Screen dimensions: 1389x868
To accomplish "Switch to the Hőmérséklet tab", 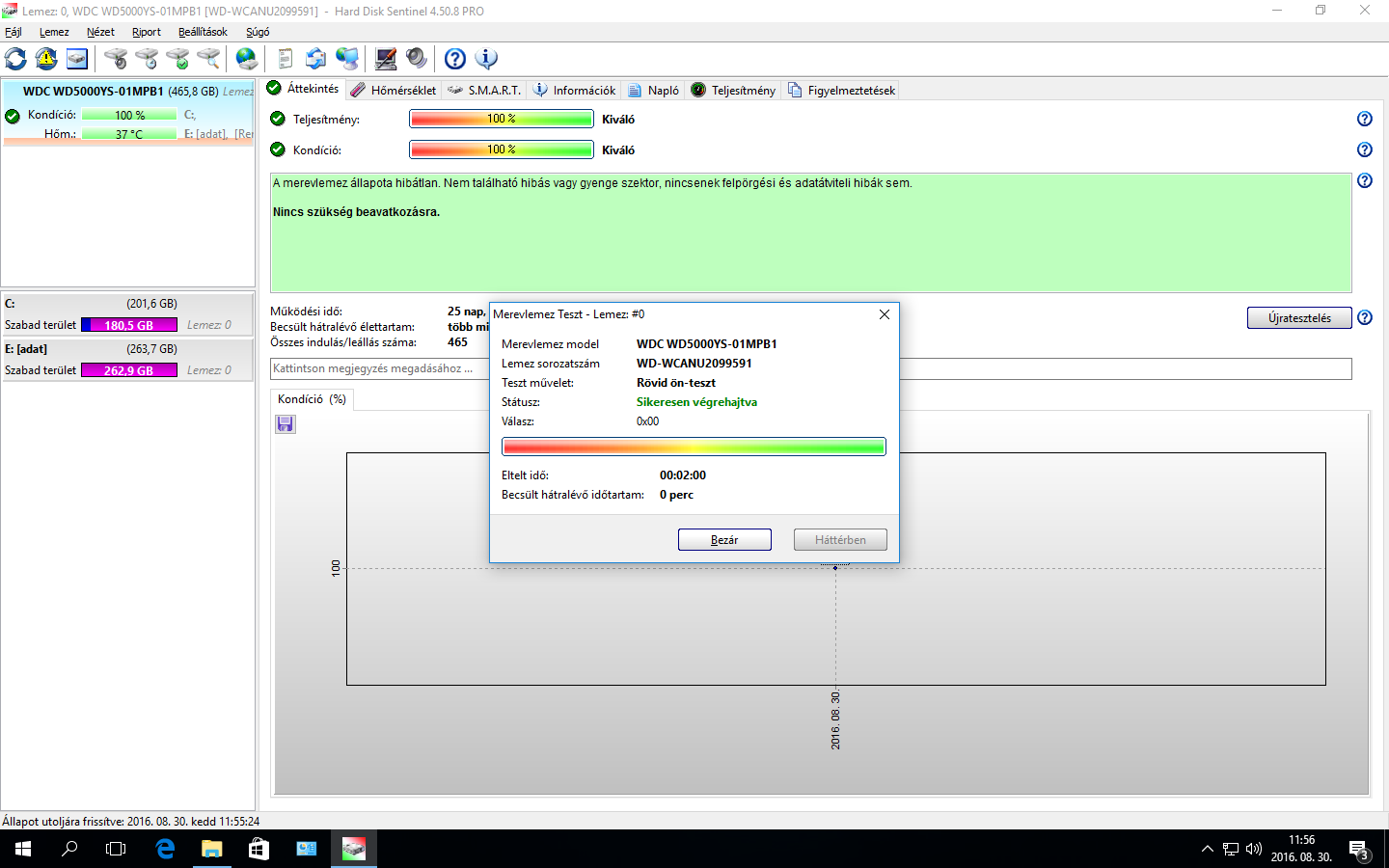I will pyautogui.click(x=393, y=90).
